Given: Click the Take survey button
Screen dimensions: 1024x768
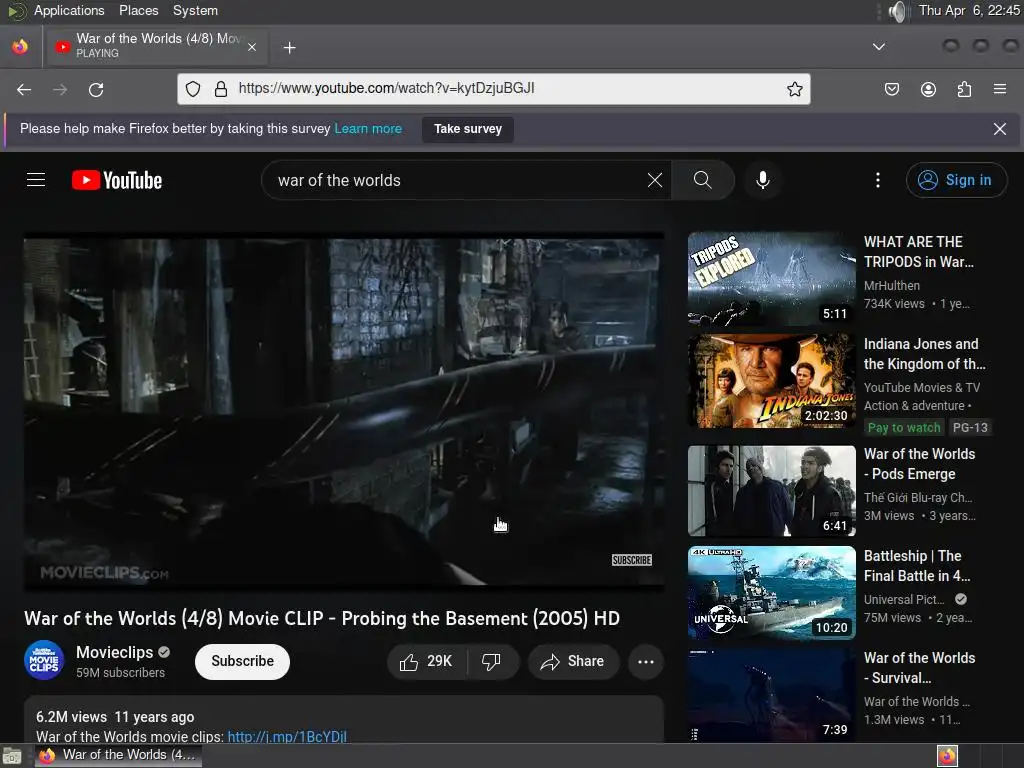Looking at the screenshot, I should point(468,129).
